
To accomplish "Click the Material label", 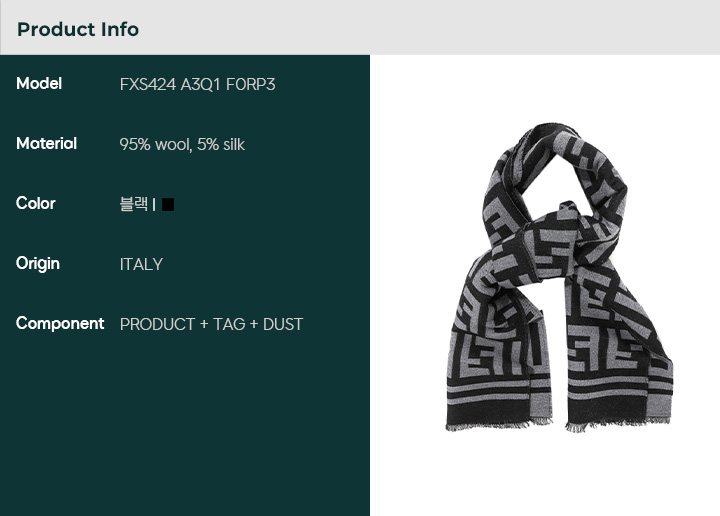I will 46,144.
